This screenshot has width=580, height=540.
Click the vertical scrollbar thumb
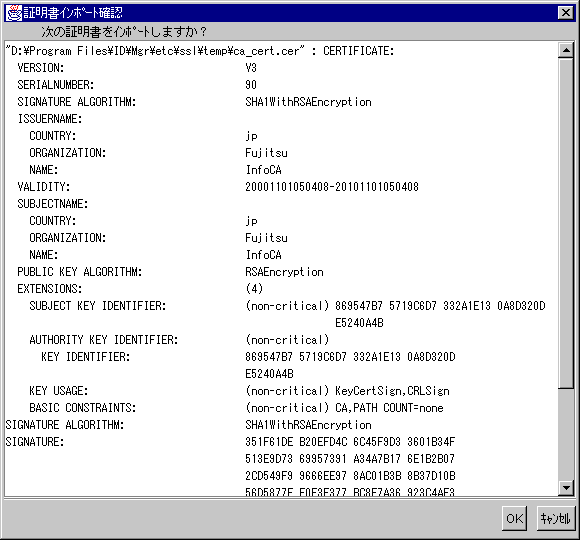tap(566, 223)
